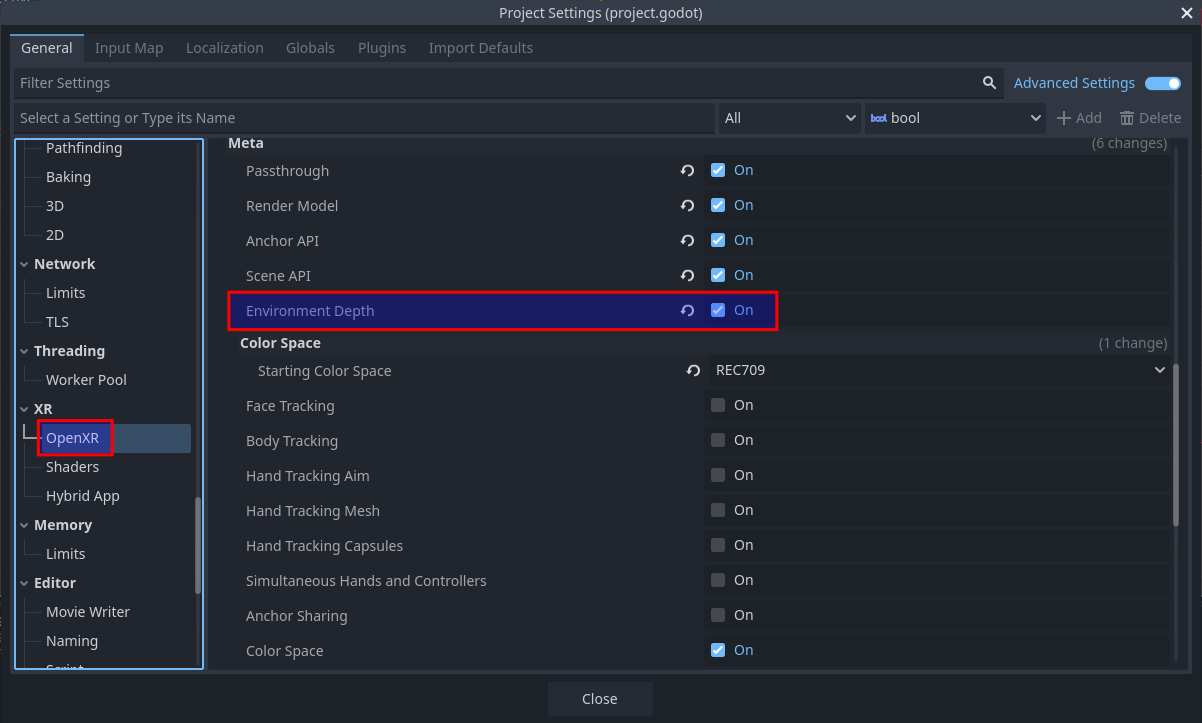Image resolution: width=1202 pixels, height=723 pixels.
Task: Toggle off the Advanced Settings switch
Action: (x=1162, y=83)
